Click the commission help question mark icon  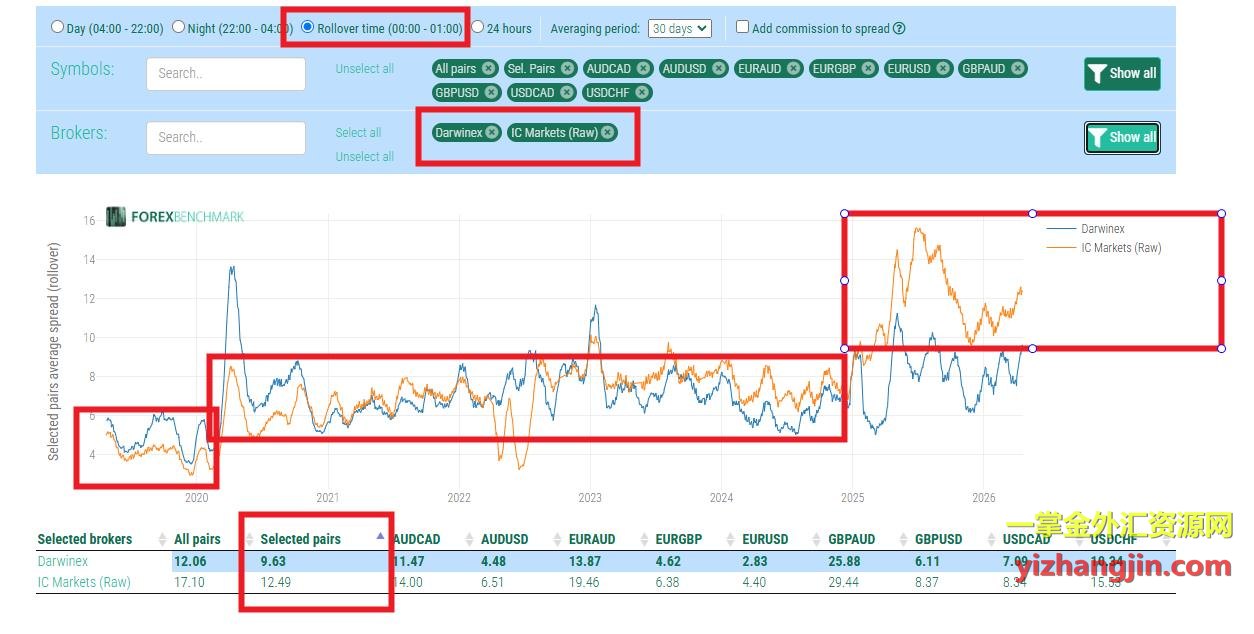pos(899,29)
